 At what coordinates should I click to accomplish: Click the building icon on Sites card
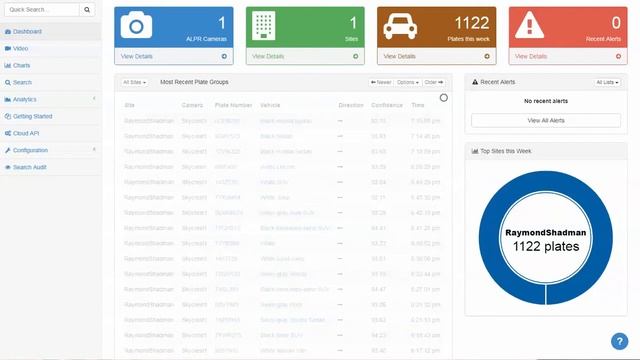263,25
